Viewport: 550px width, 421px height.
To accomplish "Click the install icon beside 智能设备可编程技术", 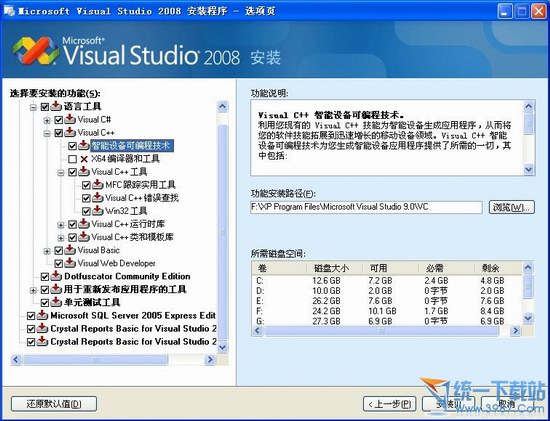I will click(x=83, y=145).
